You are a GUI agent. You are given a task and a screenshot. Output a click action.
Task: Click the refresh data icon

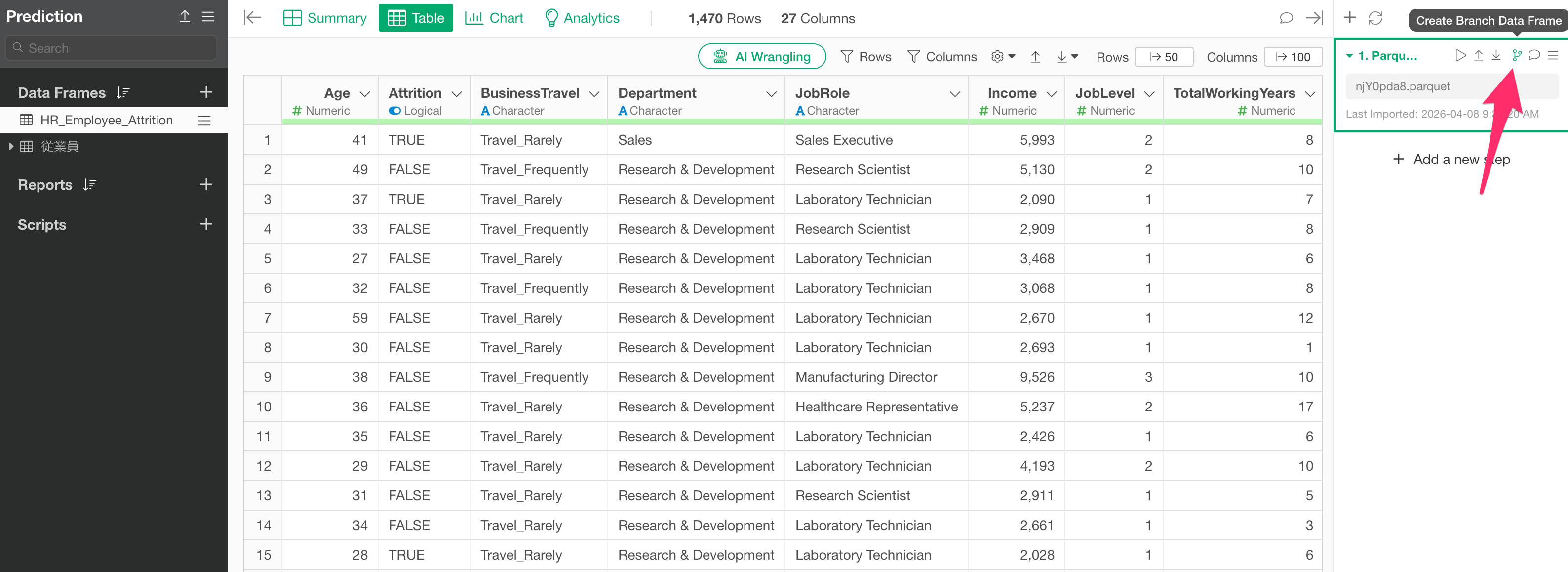pyautogui.click(x=1375, y=18)
